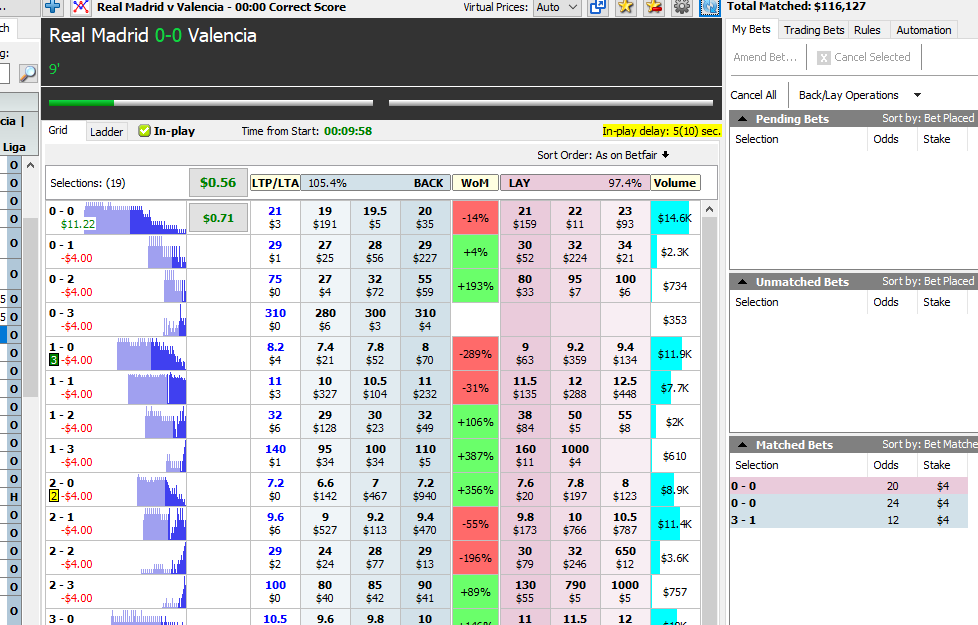This screenshot has width=978, height=625.
Task: Change Sort by in Unmatched Bets header
Action: tap(927, 281)
